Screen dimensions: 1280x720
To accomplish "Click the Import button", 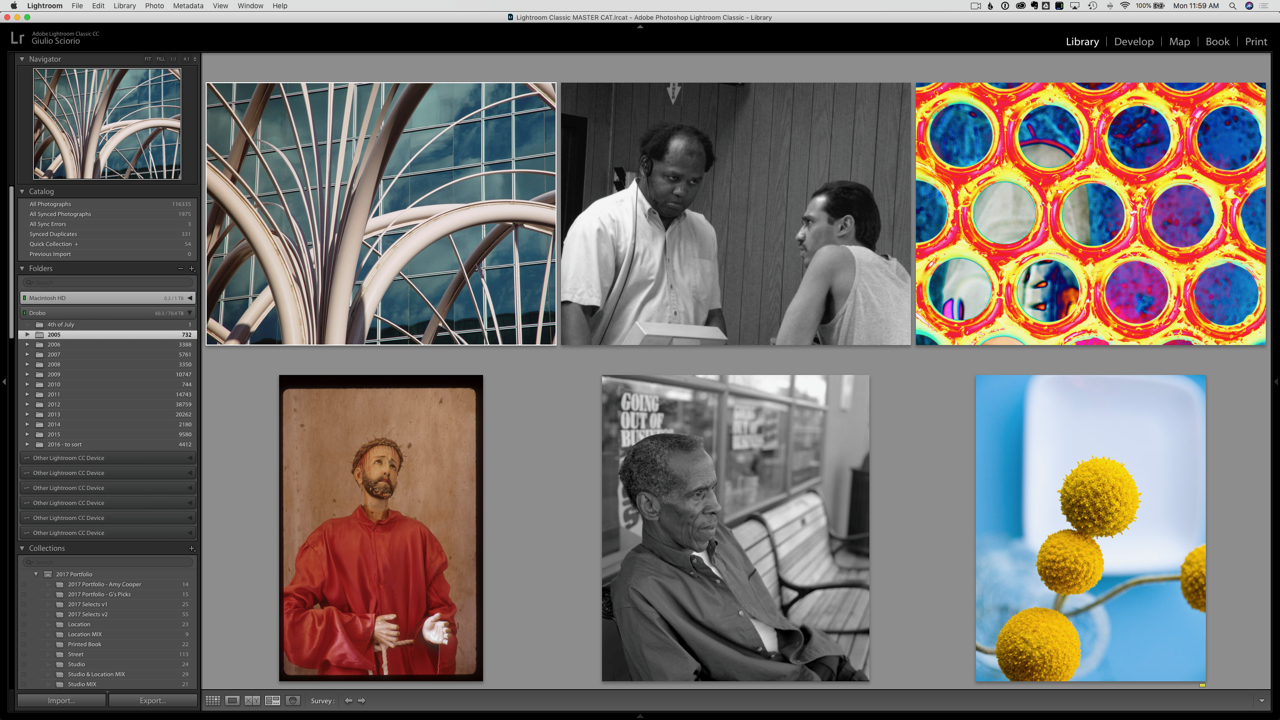I will pyautogui.click(x=61, y=701).
